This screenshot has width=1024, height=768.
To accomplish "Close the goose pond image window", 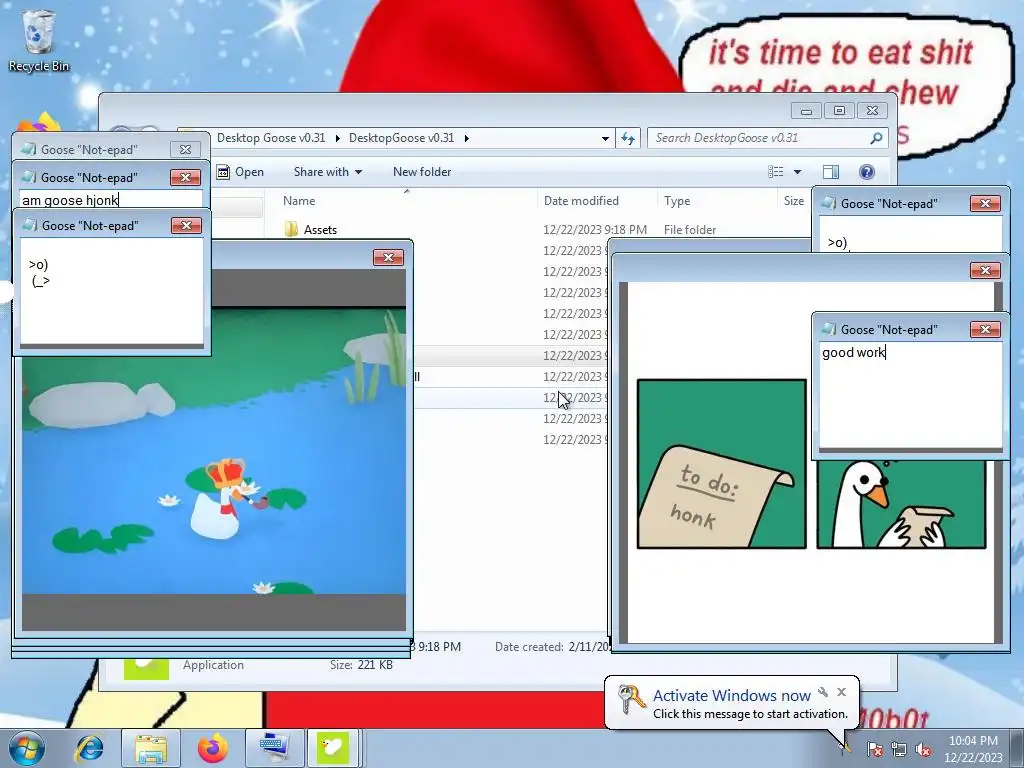I will click(388, 257).
